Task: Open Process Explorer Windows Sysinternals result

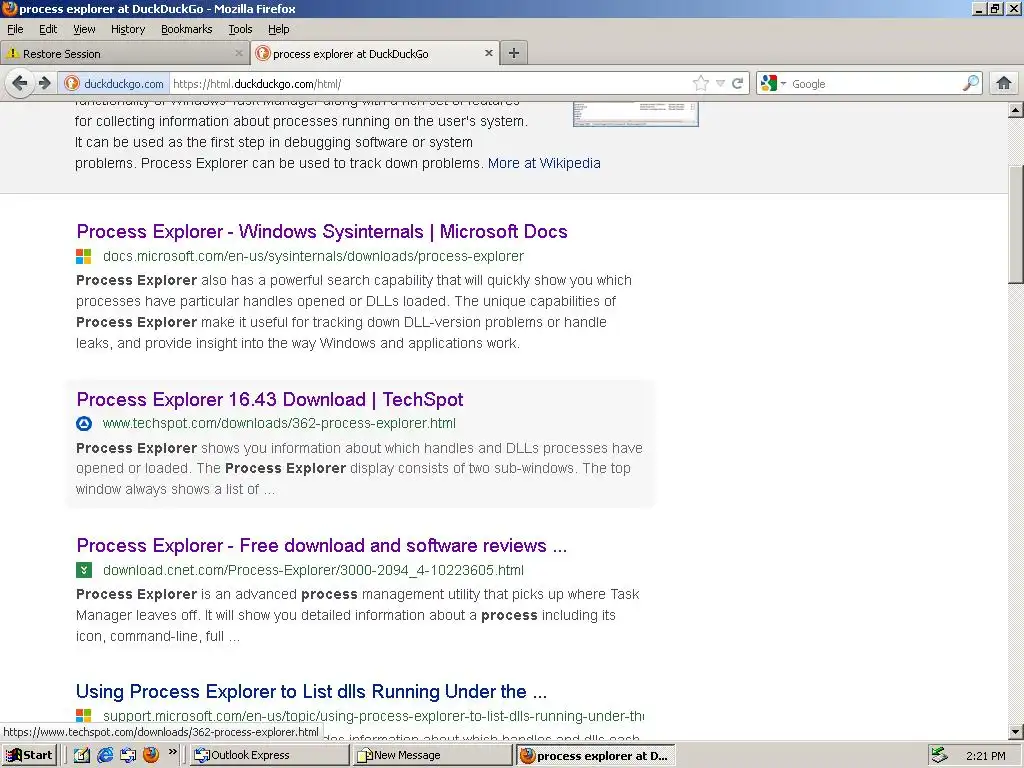Action: pos(322,232)
